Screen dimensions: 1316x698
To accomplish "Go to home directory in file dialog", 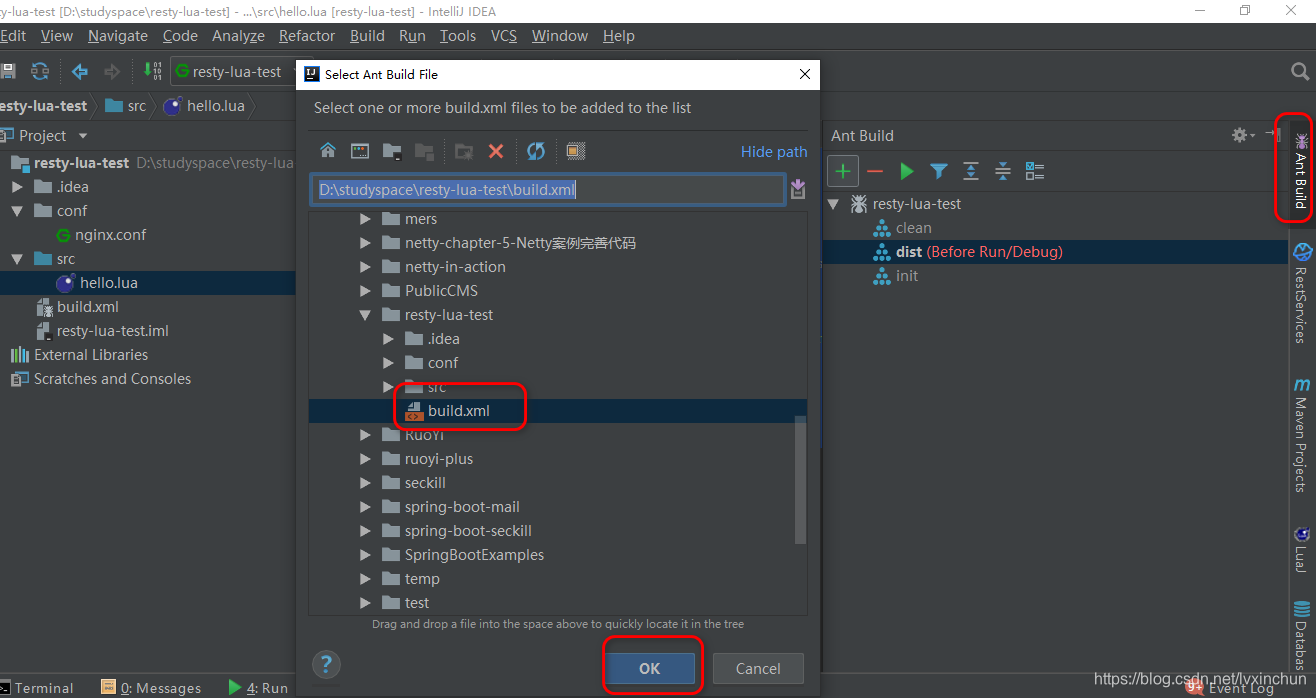I will tap(328, 151).
